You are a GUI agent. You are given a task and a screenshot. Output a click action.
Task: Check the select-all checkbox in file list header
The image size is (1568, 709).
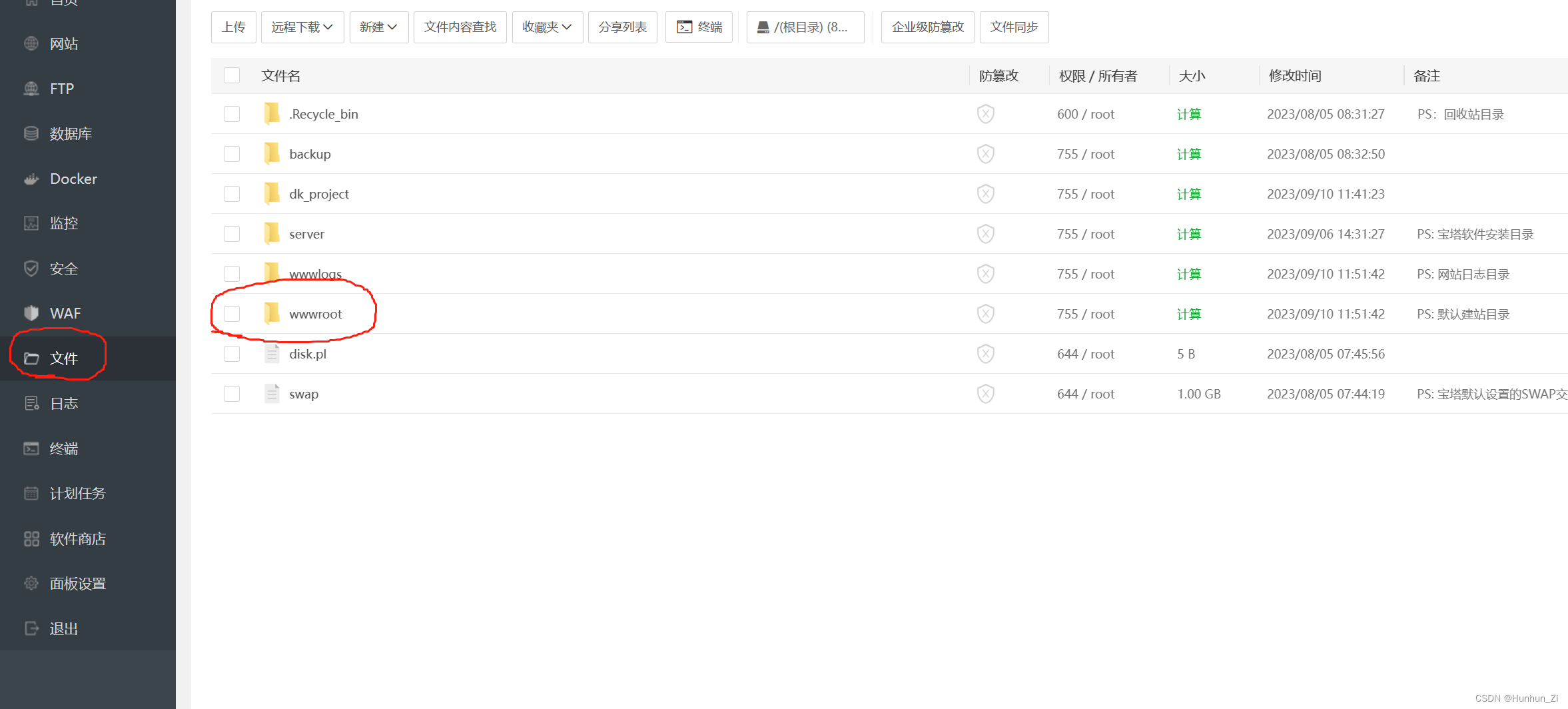(x=231, y=75)
